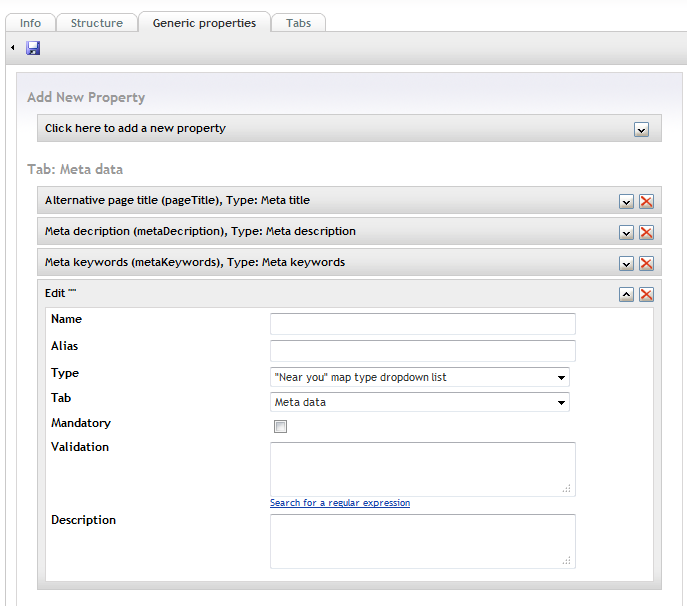Collapse the Edit property panel
This screenshot has height=606, width=687.
[x=626, y=294]
